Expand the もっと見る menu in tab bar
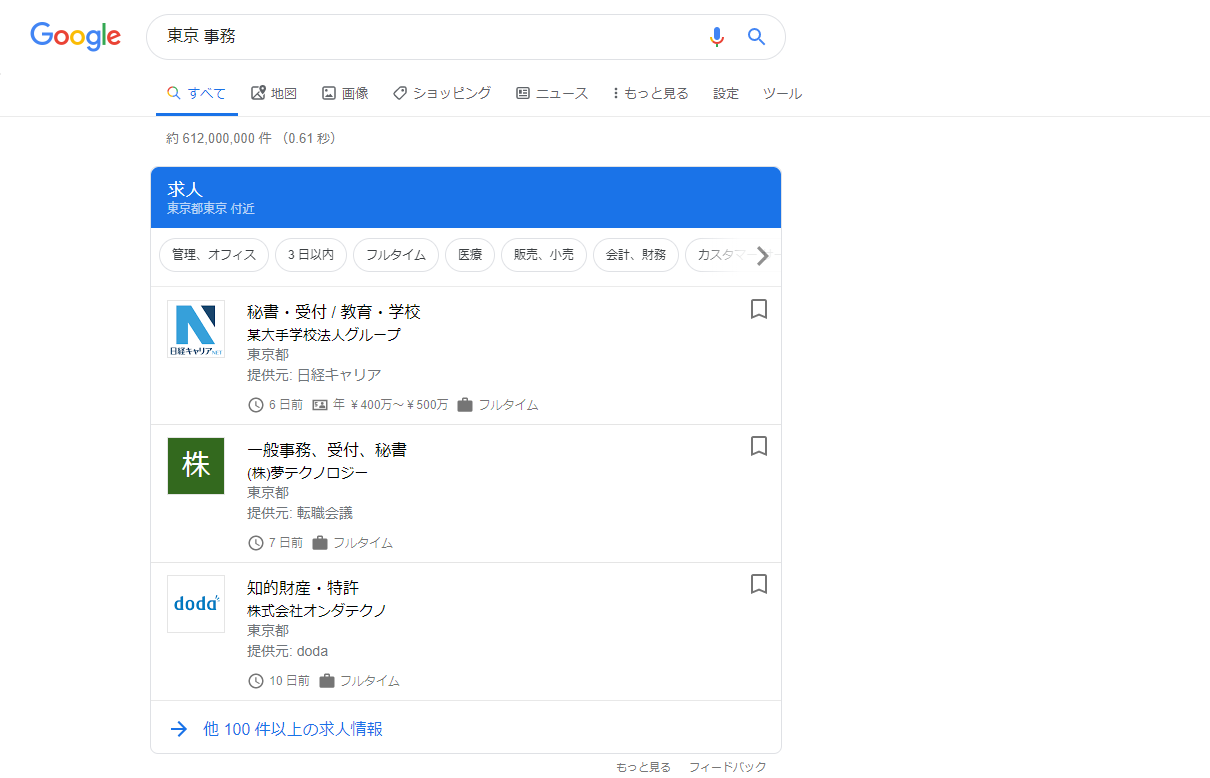 coord(651,93)
